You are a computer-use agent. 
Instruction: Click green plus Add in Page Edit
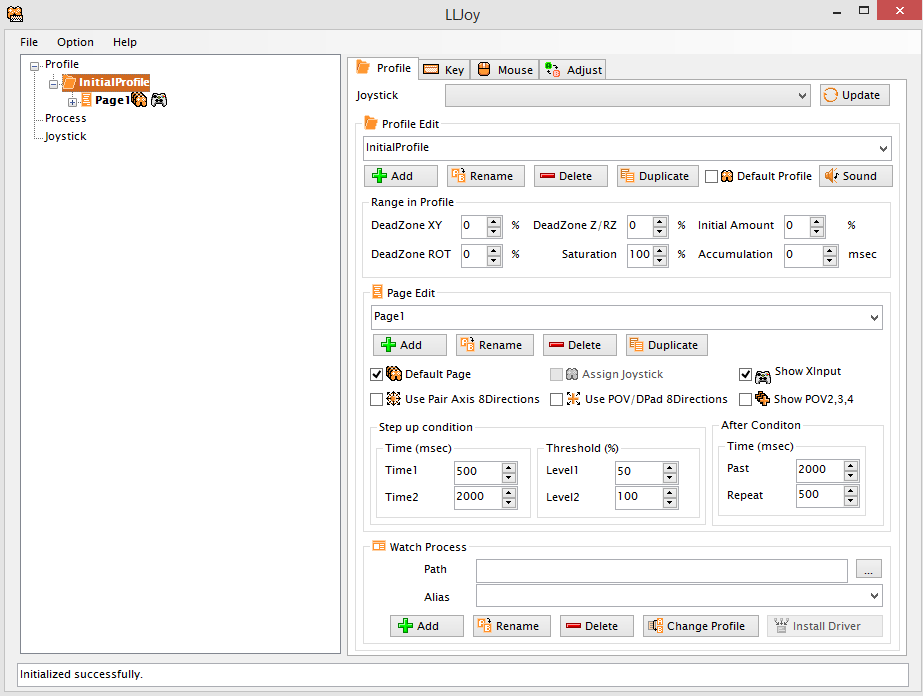click(x=410, y=345)
